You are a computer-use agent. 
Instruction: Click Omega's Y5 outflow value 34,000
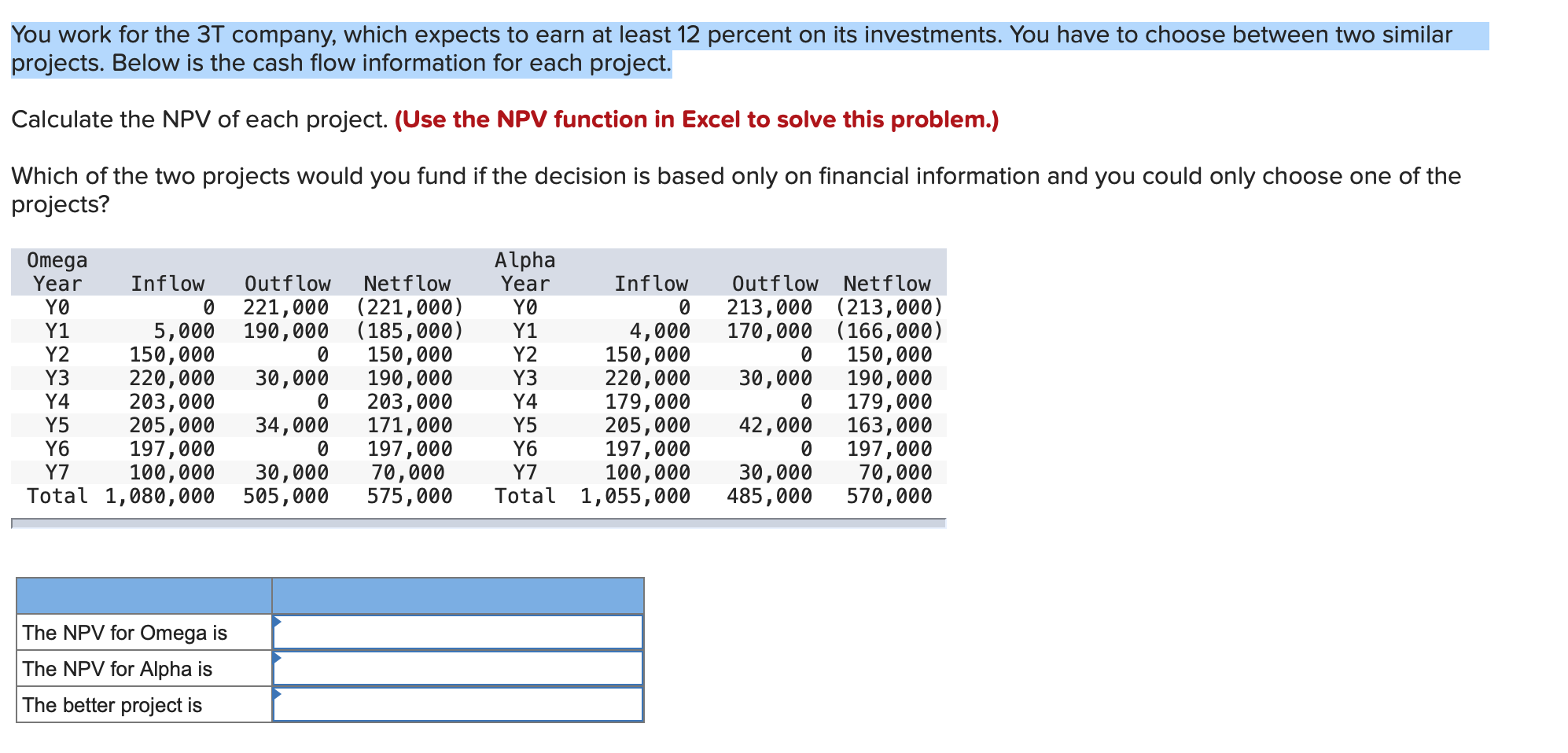(293, 425)
